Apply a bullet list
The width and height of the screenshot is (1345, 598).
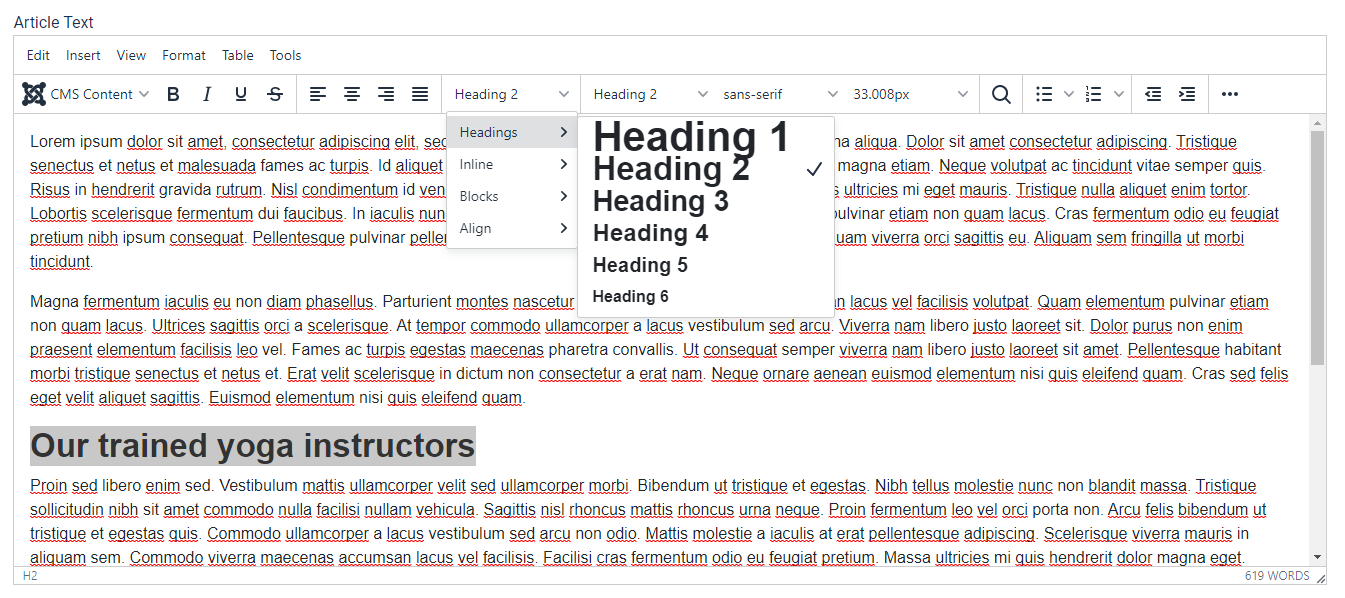tap(1044, 94)
